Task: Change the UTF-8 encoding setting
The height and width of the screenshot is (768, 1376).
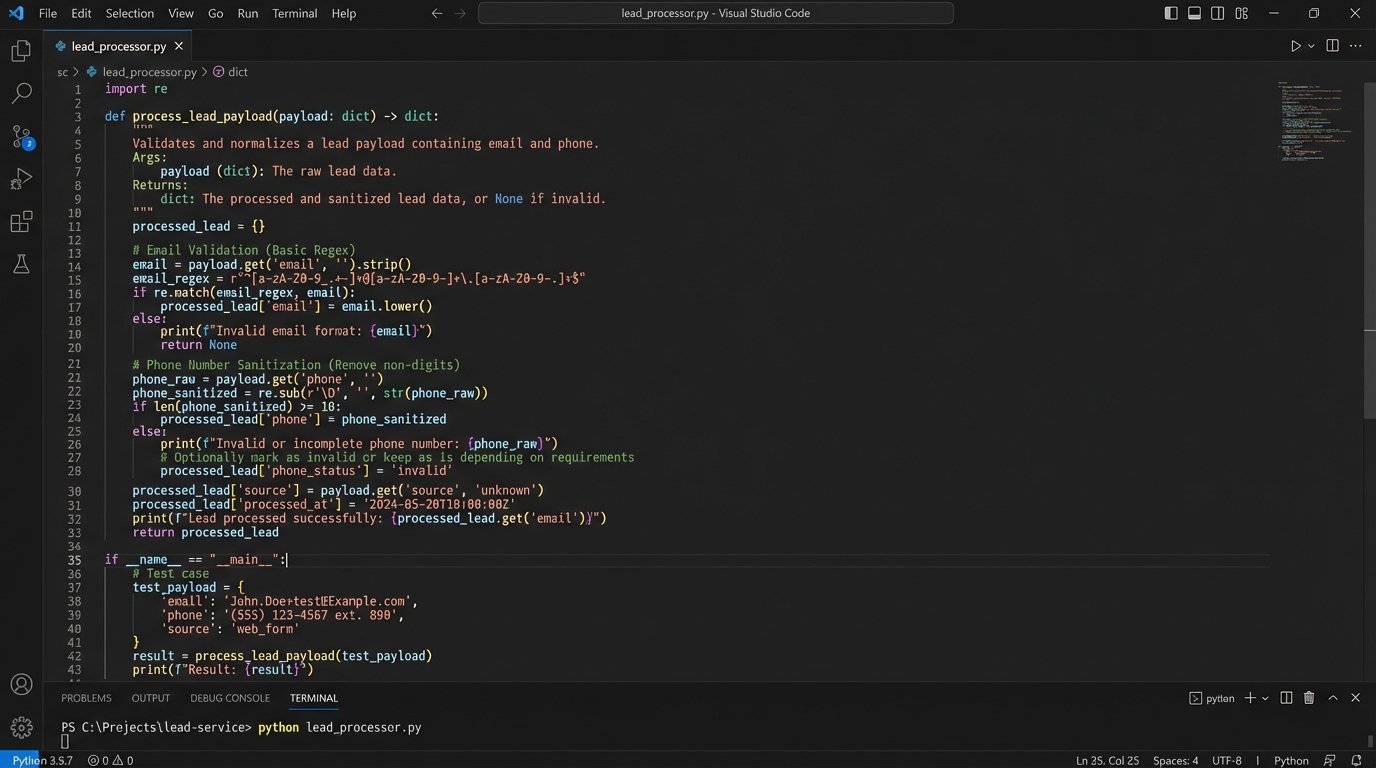Action: [1228, 760]
